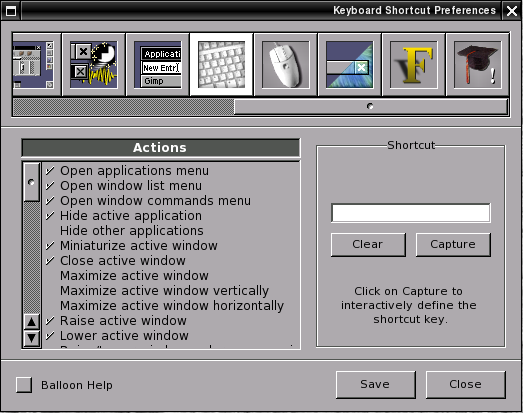Viewport: 523px width, 413px height.
Task: Select the Keyboard Shortcut keyboard icon
Action: 221,65
